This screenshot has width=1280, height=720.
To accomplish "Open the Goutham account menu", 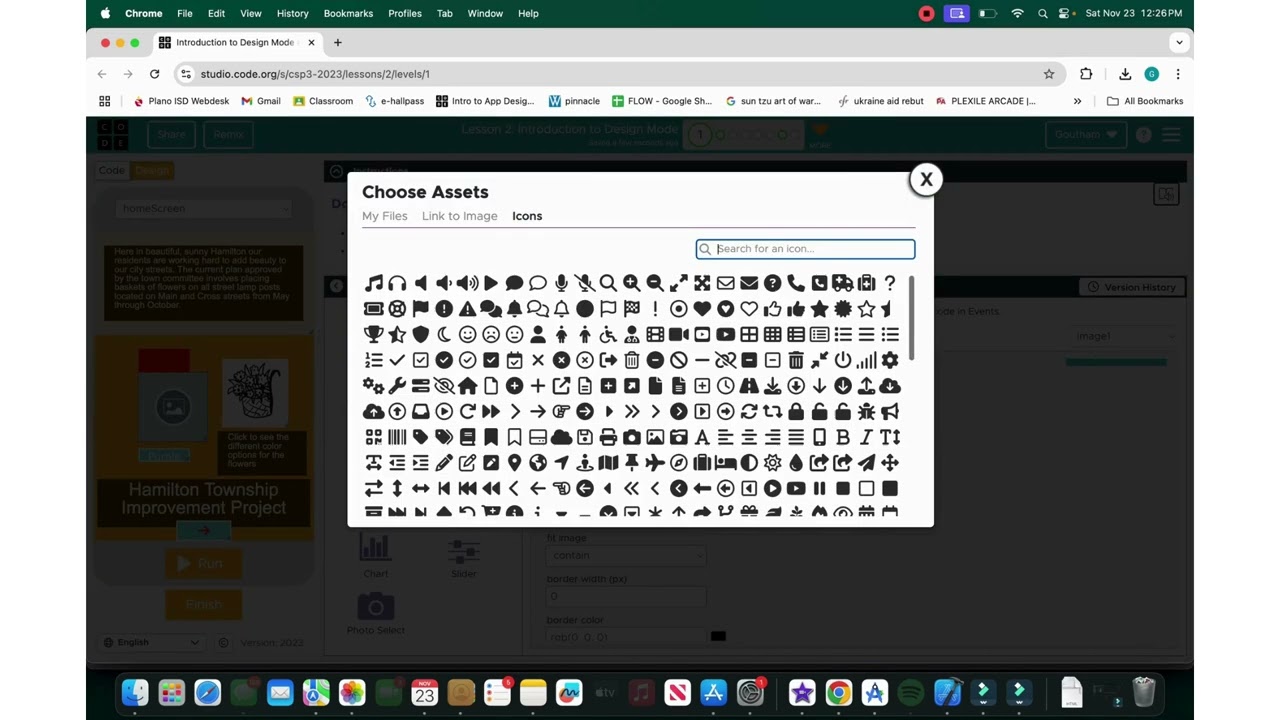I will (1086, 135).
